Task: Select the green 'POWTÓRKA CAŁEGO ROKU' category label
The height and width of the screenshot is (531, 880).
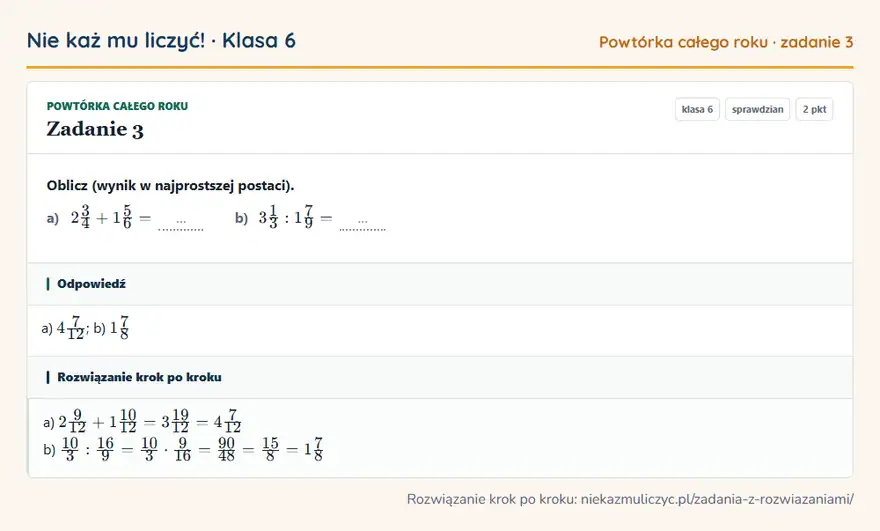Action: pyautogui.click(x=117, y=106)
